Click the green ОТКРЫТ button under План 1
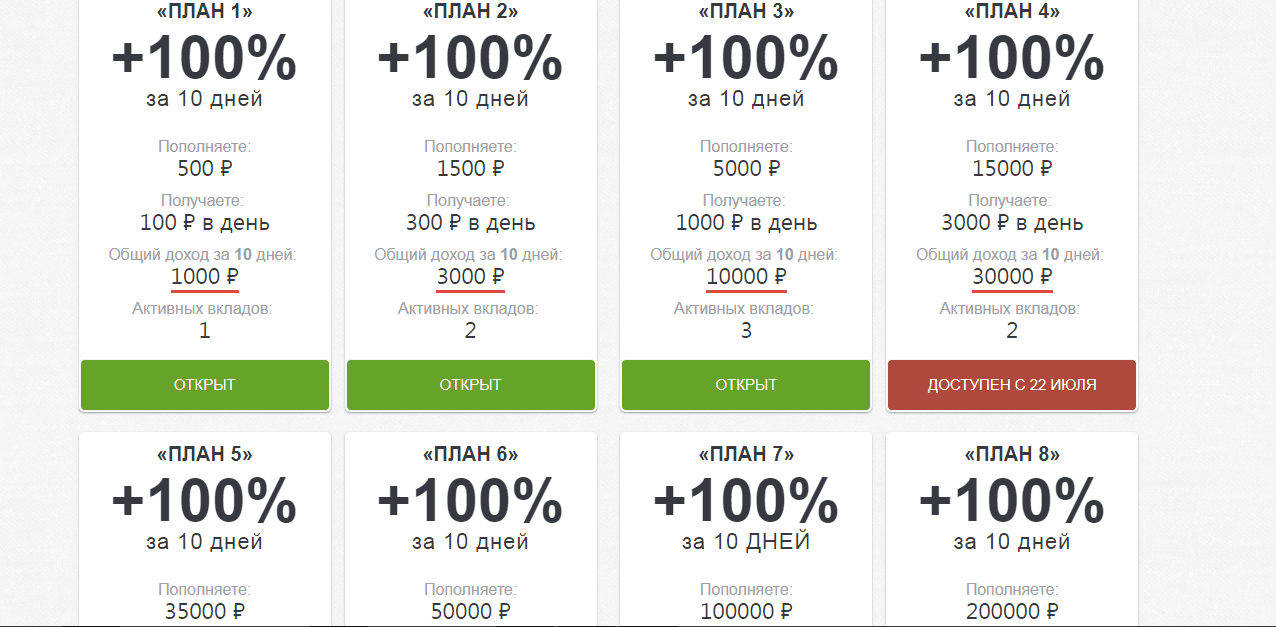Screen dimensions: 1276x627 coord(205,385)
